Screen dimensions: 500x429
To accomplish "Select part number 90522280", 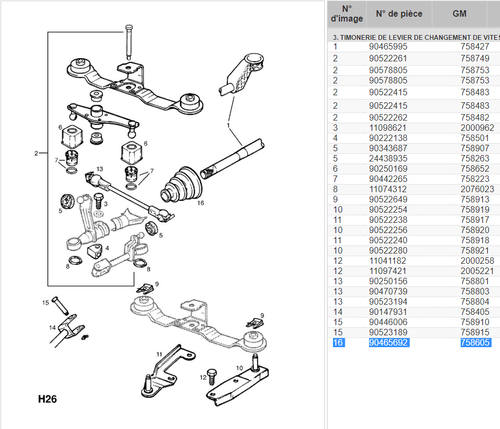I will pyautogui.click(x=388, y=251).
